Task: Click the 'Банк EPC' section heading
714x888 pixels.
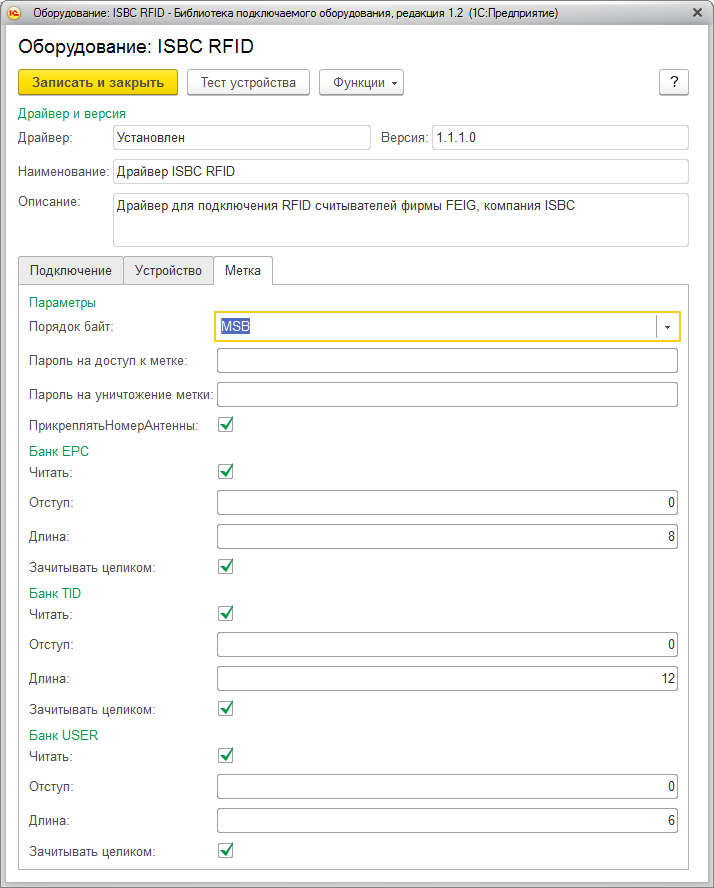Action: [59, 451]
